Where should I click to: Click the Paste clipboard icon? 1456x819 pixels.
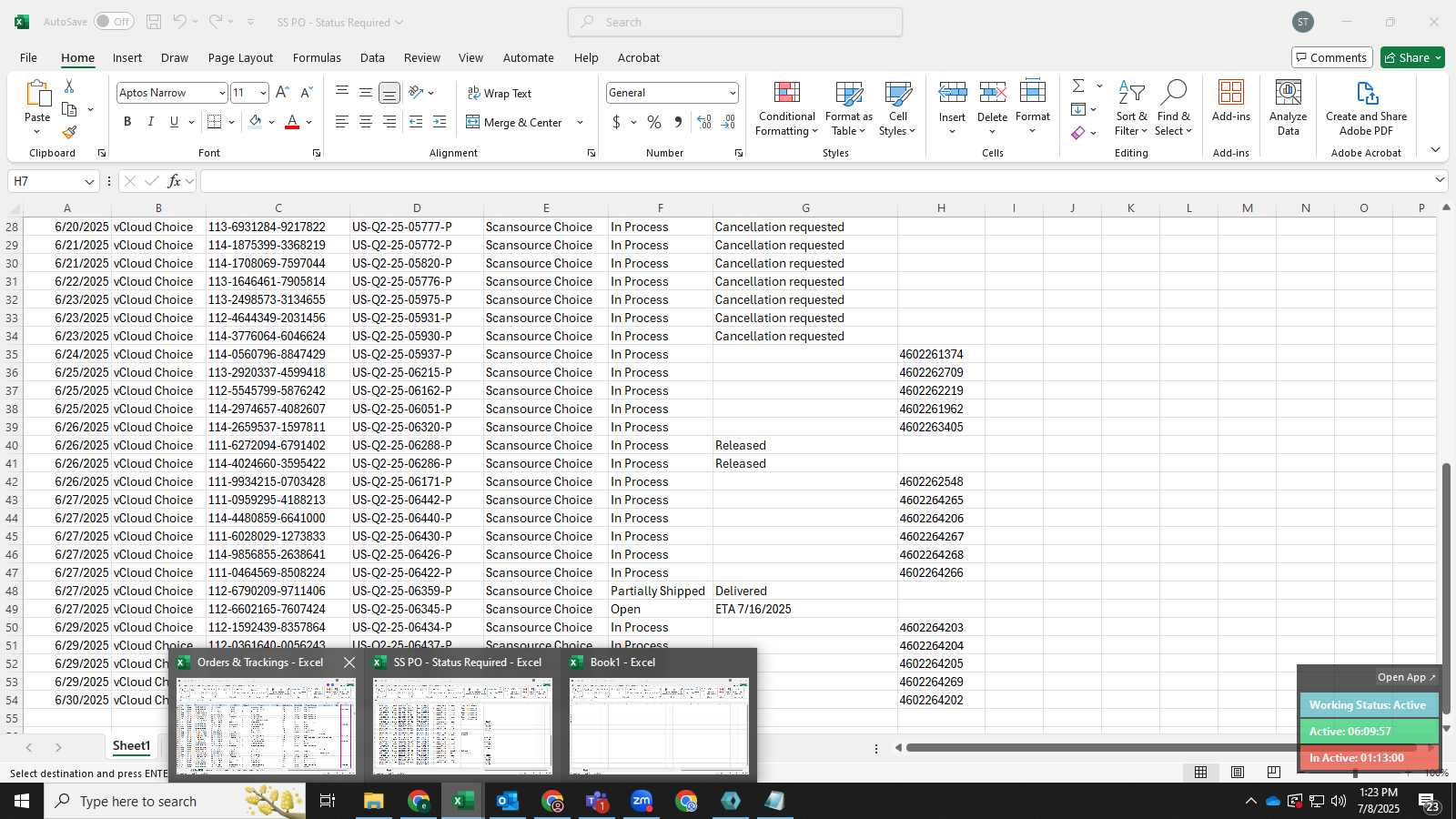point(37,94)
